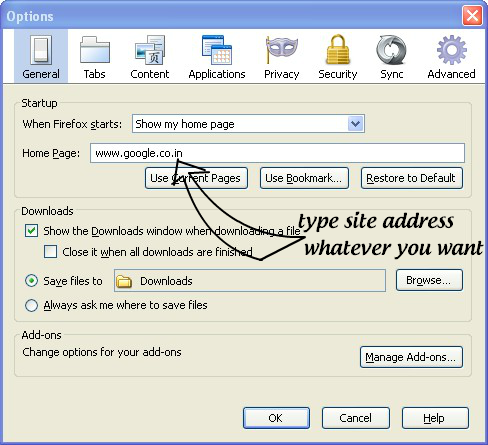Expand the When Firefox starts dropdown arrow
Image resolution: width=488 pixels, height=445 pixels.
tap(355, 124)
